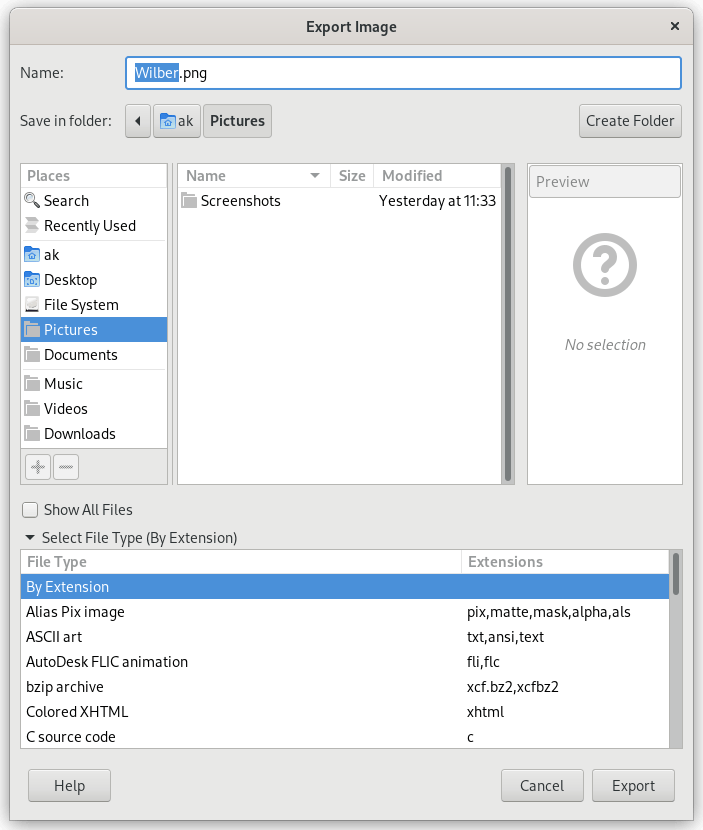Screen dimensions: 703x830
Task: Select the ASCII art file type
Action: tap(54, 637)
